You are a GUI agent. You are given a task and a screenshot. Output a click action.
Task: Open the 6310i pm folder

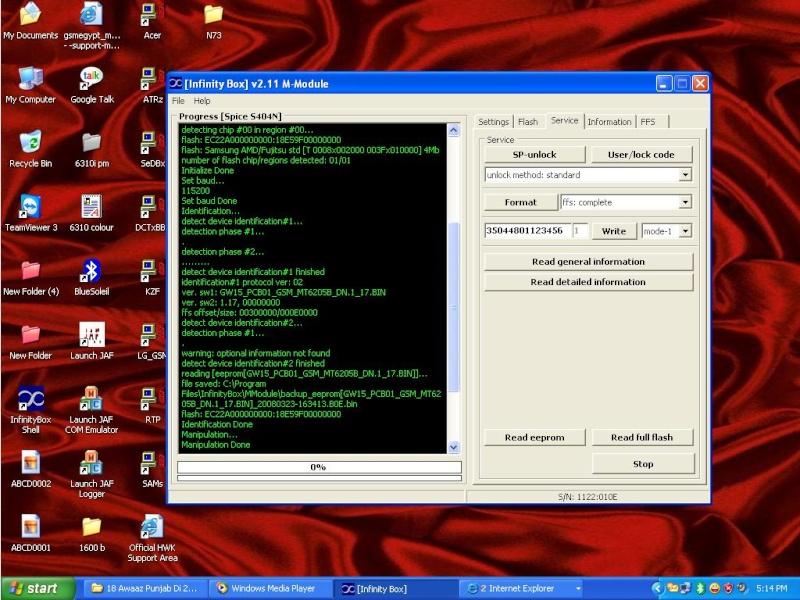click(x=92, y=149)
